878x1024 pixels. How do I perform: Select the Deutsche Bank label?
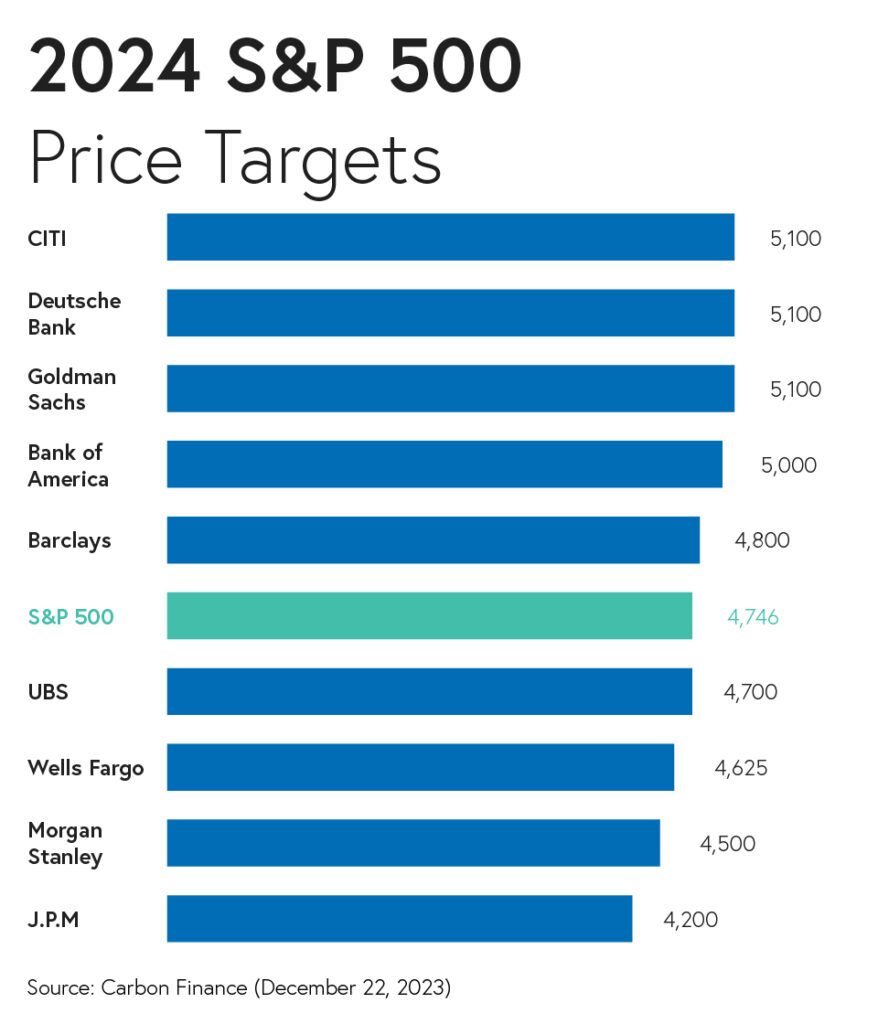tap(74, 313)
